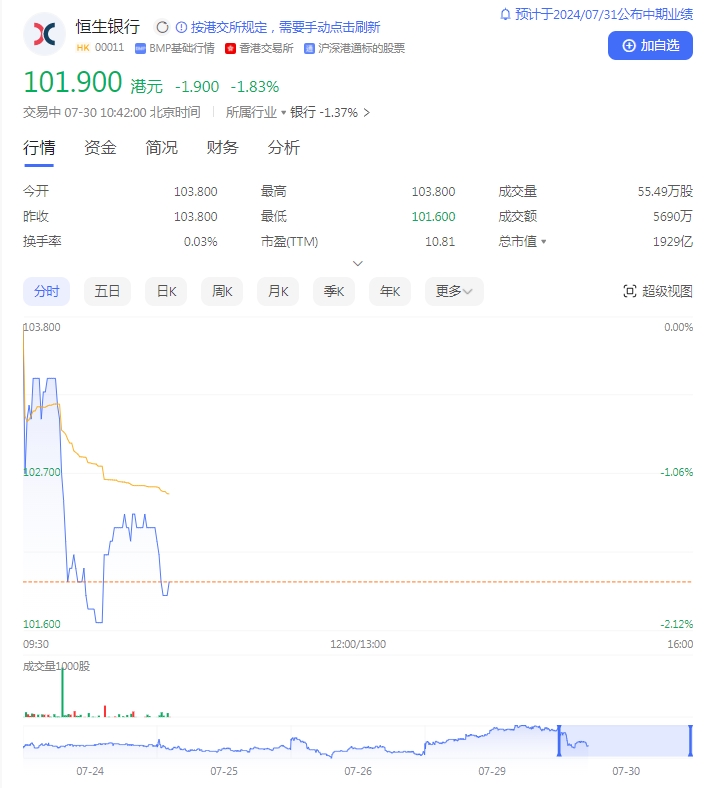Click the 12:00/13:00 axis label

tap(358, 644)
